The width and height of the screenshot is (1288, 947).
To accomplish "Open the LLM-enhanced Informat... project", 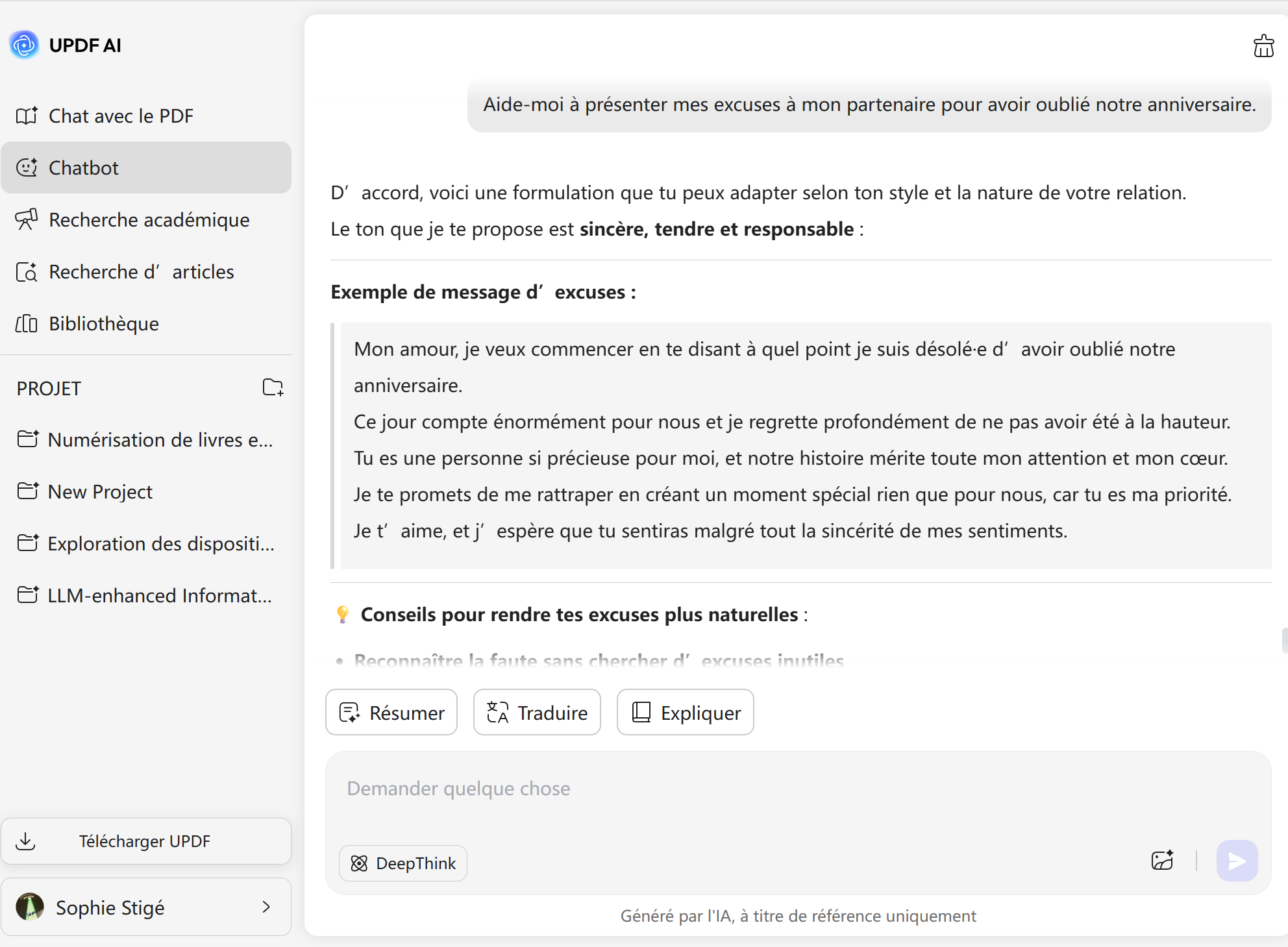I will click(159, 595).
